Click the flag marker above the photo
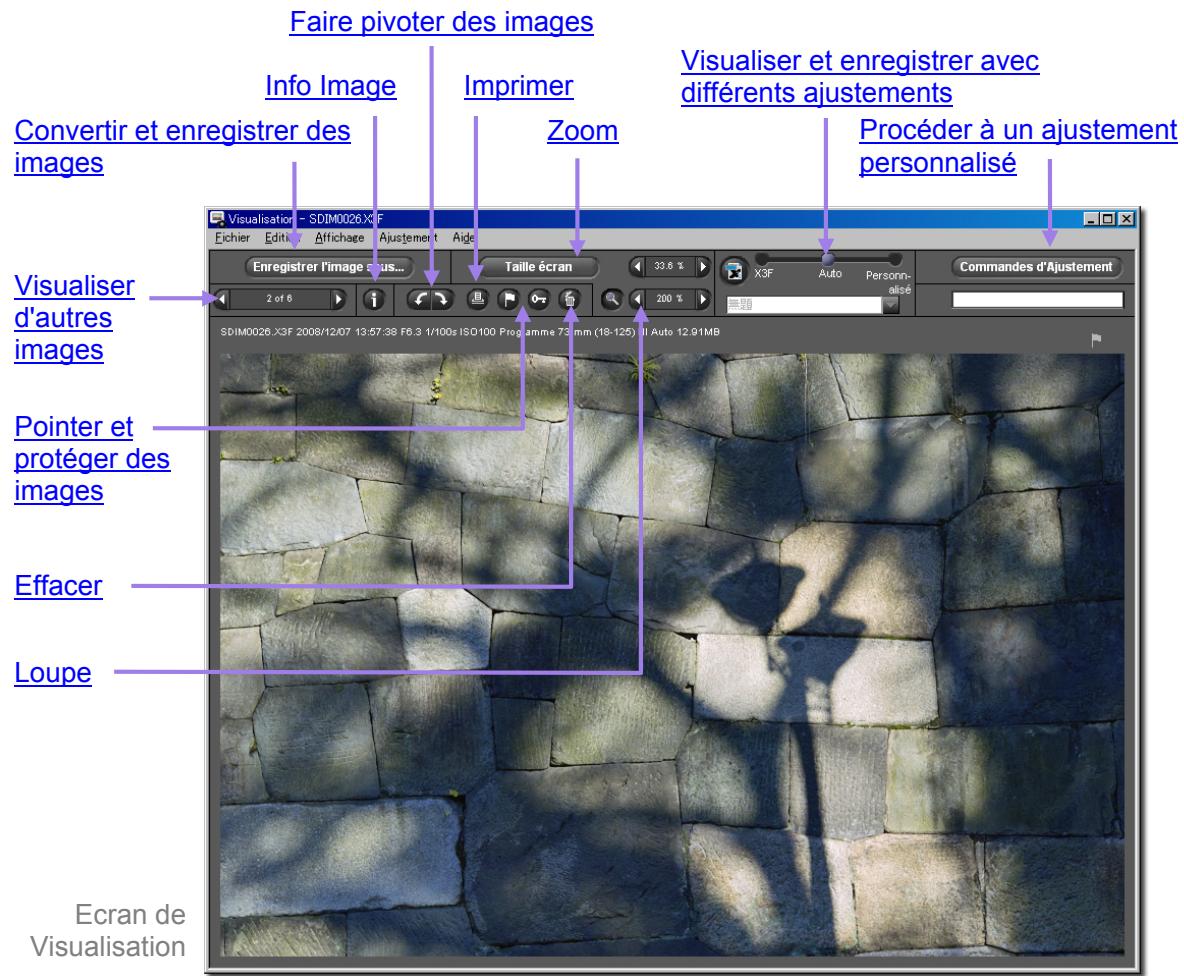 pos(1096,340)
